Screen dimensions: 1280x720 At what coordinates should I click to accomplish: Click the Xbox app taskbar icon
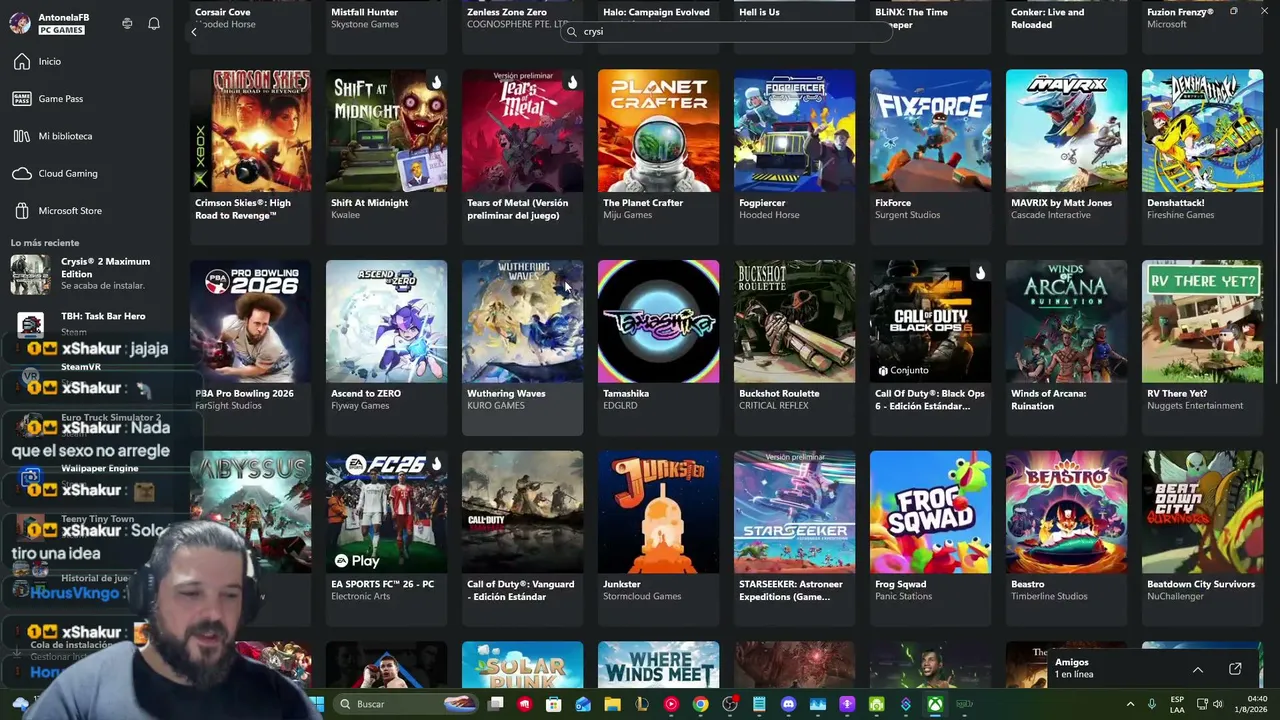point(935,704)
